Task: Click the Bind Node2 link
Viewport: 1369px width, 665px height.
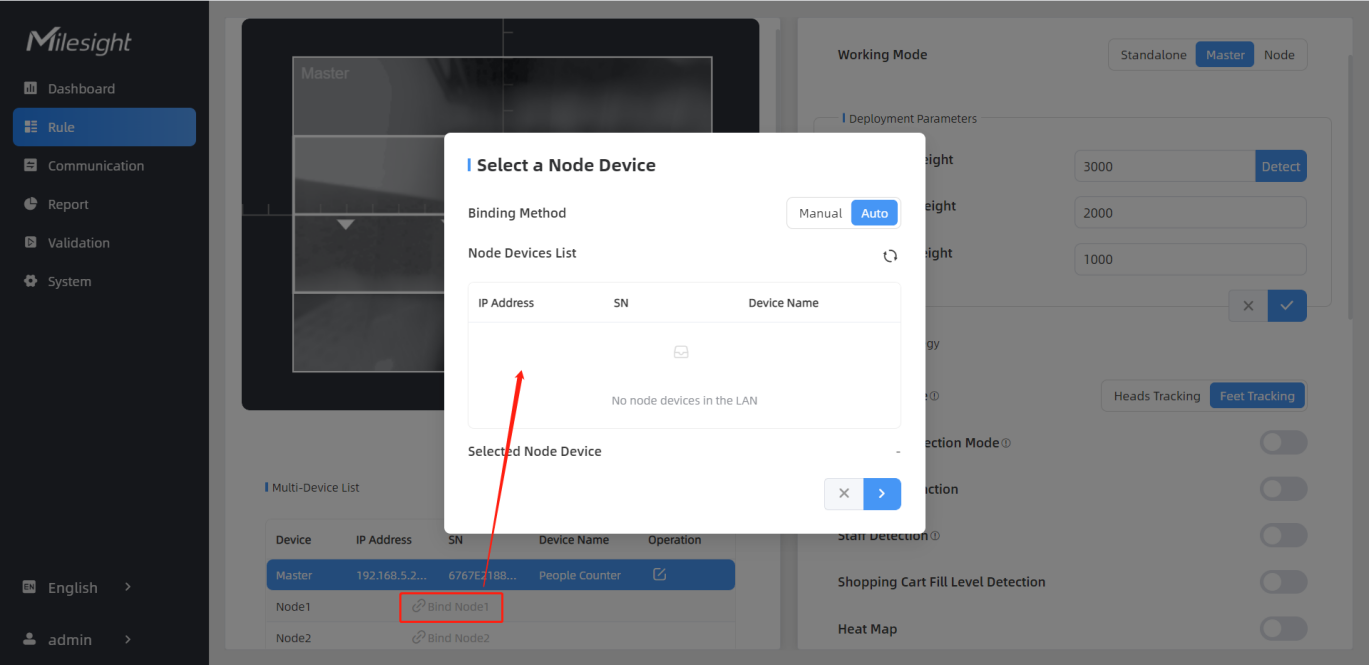Action: tap(451, 638)
